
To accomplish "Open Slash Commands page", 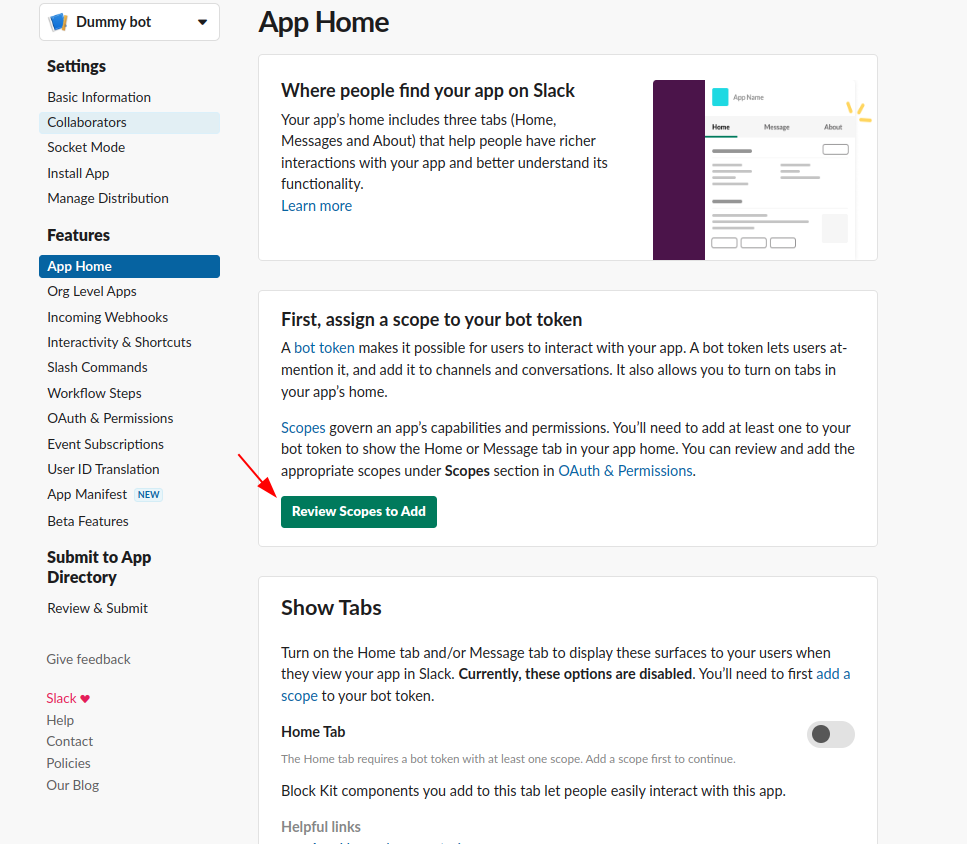I will click(97, 367).
